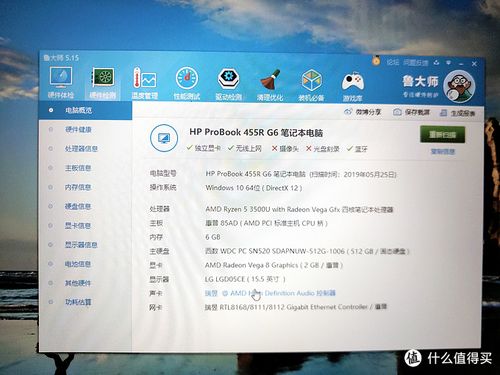The image size is (500, 375).
Task: Click the green 重新扫描 rescan button
Action: pyautogui.click(x=442, y=134)
